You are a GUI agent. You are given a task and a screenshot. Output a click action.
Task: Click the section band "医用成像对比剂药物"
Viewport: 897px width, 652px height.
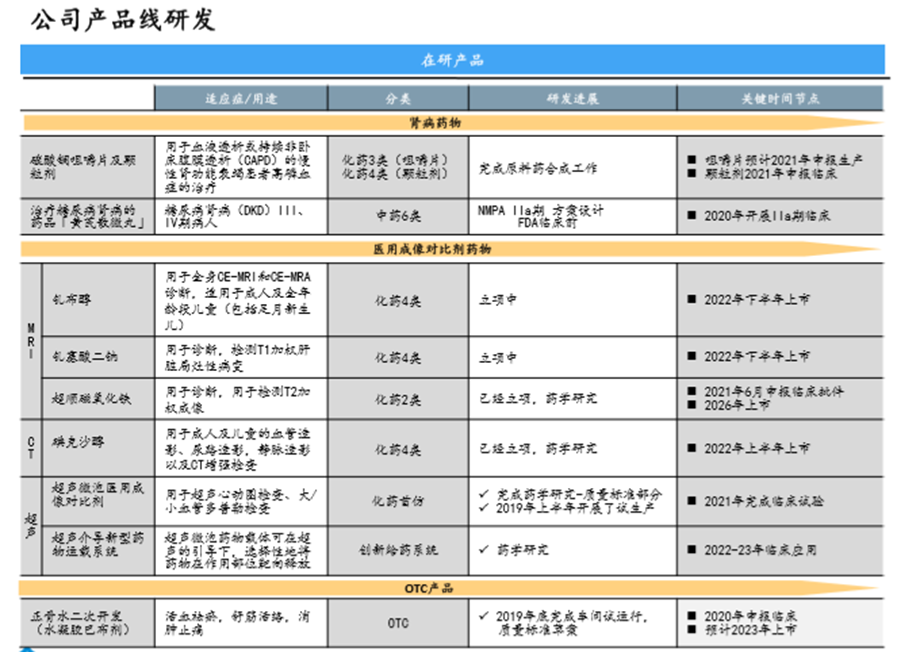tap(452, 249)
